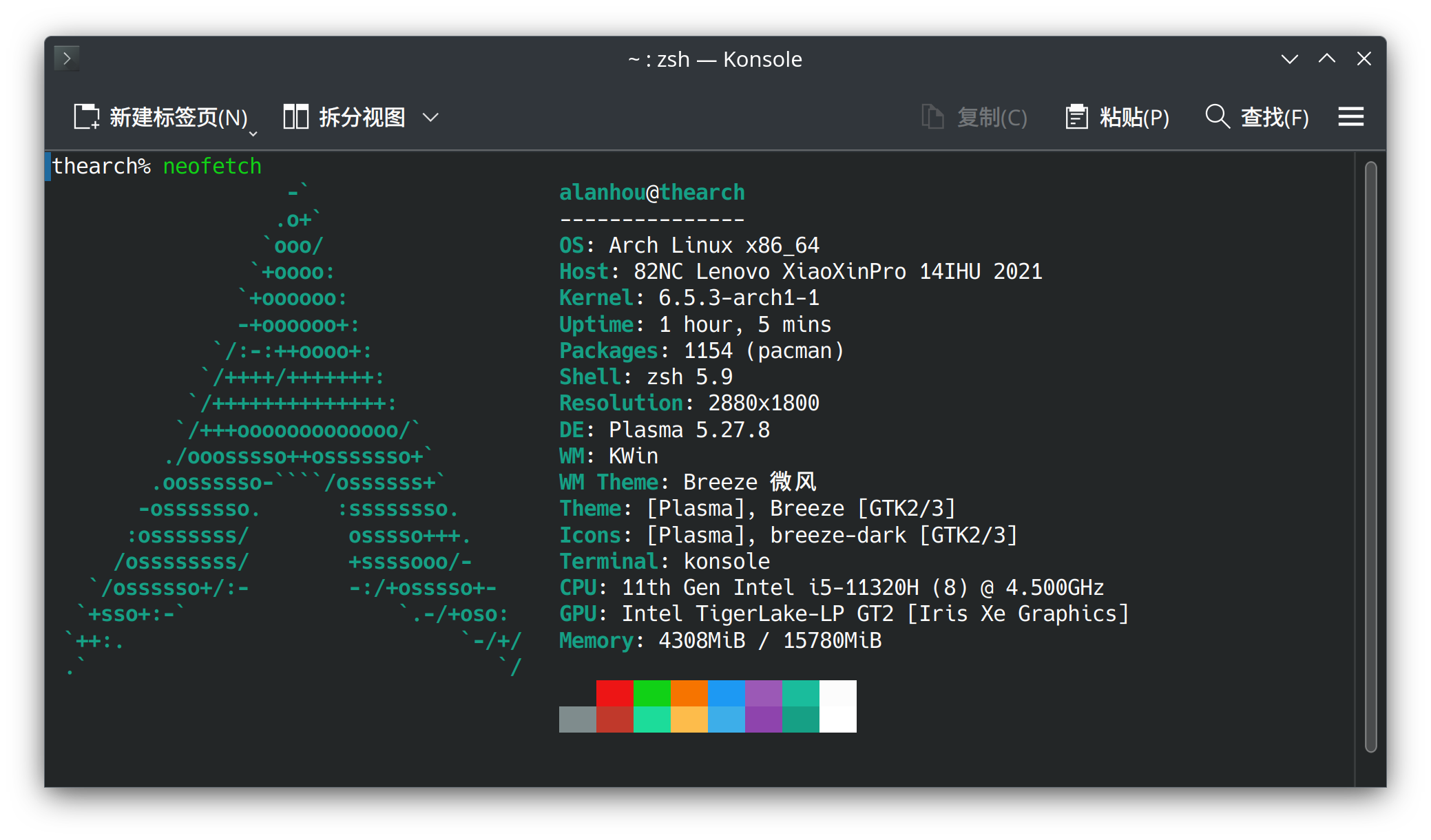Click the New Tab (新建标签页) page icon
Screen dimensions: 1431x840
click(87, 117)
